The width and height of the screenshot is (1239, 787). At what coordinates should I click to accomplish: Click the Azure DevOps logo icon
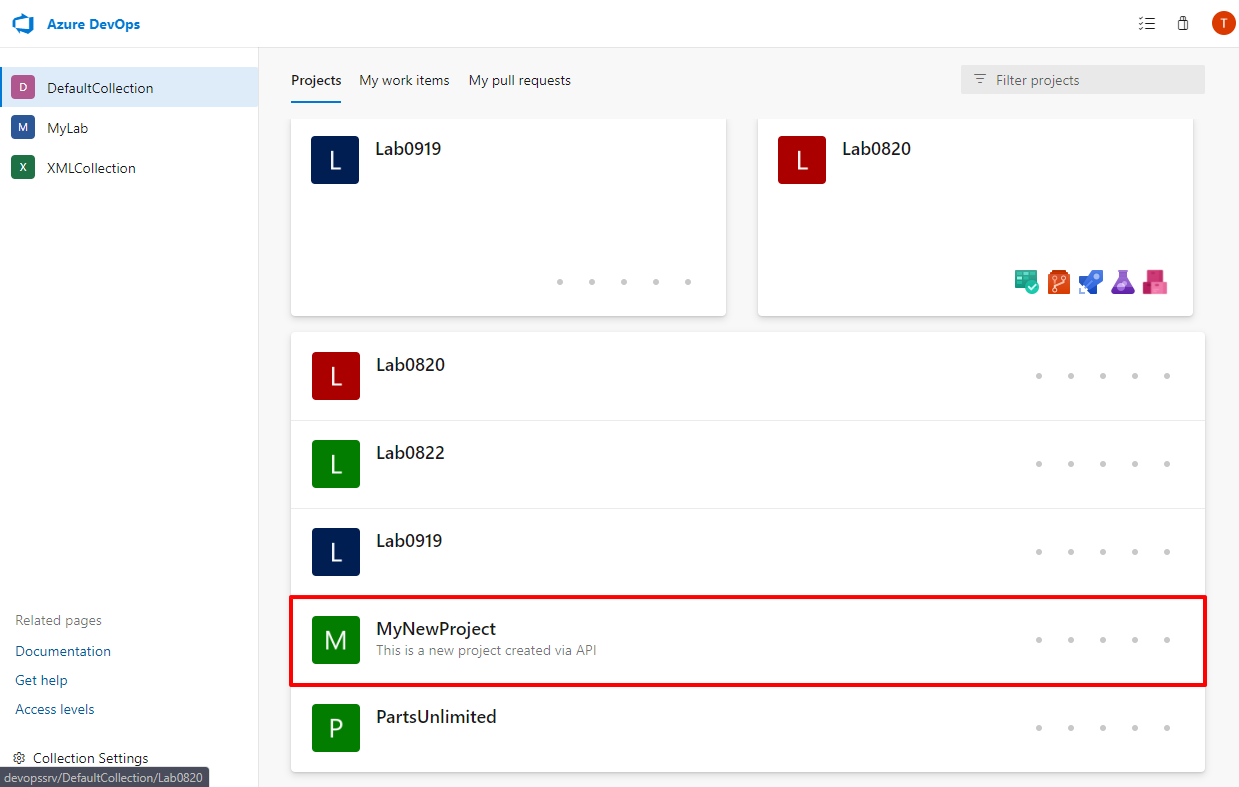(24, 24)
